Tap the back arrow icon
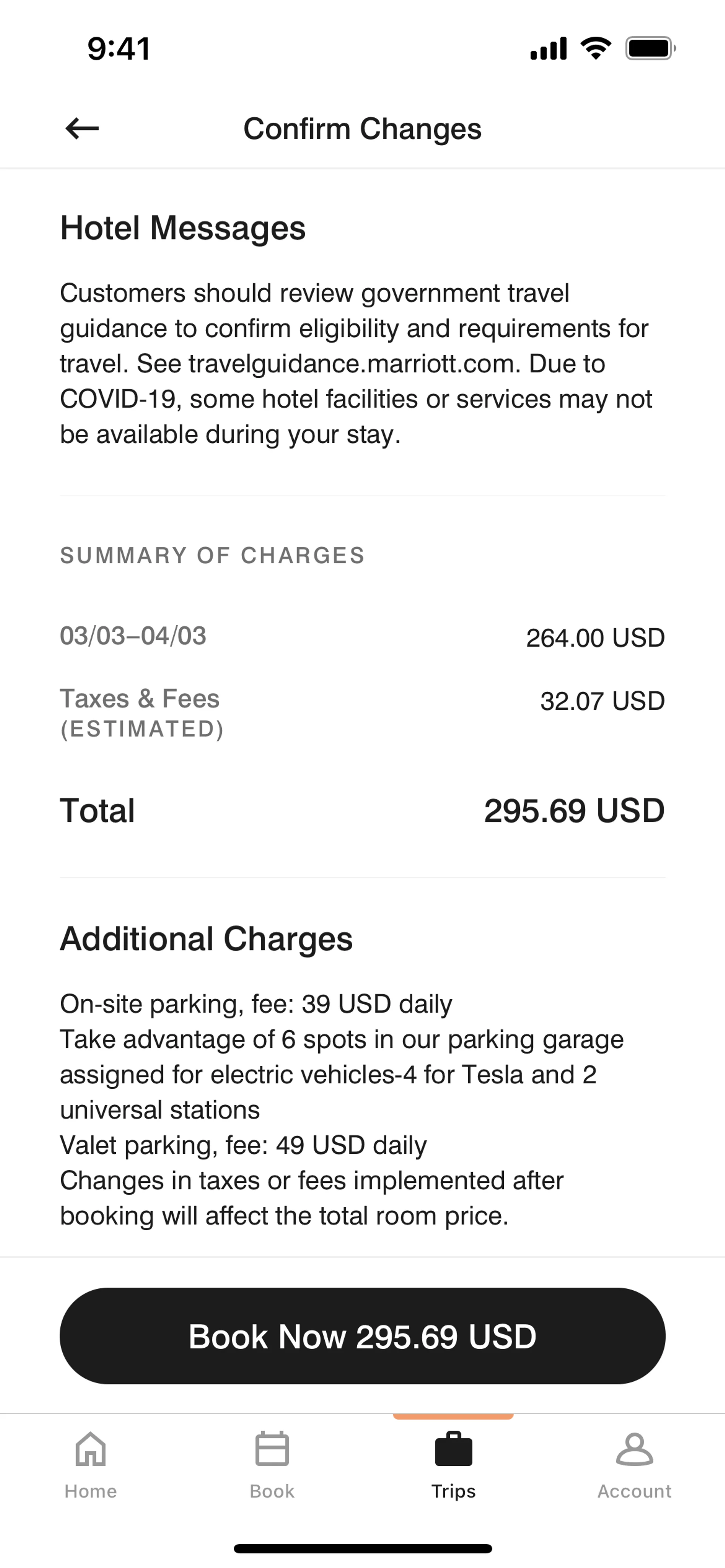725x1568 pixels. [x=82, y=128]
